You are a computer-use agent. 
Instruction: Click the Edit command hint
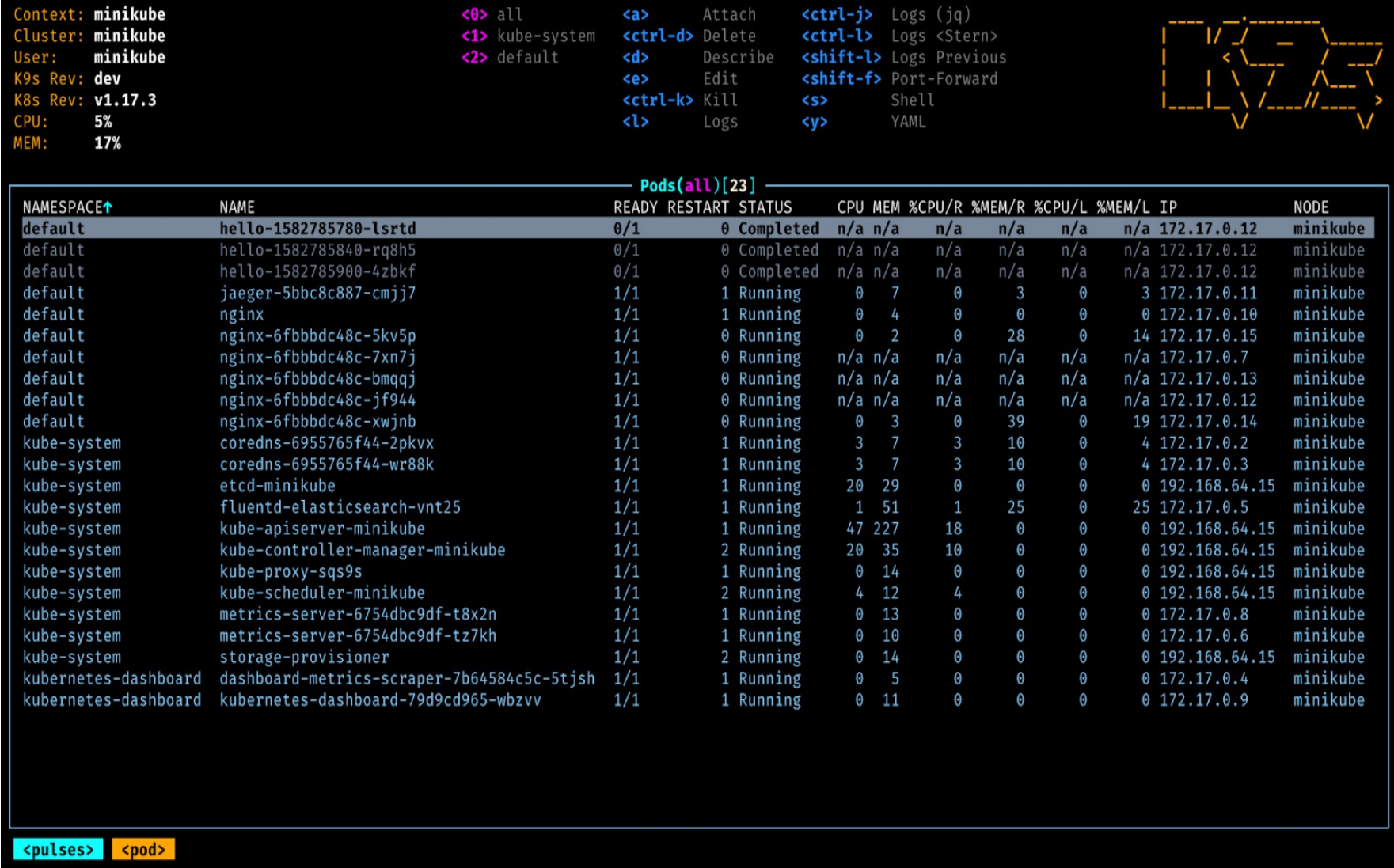pyautogui.click(x=681, y=78)
